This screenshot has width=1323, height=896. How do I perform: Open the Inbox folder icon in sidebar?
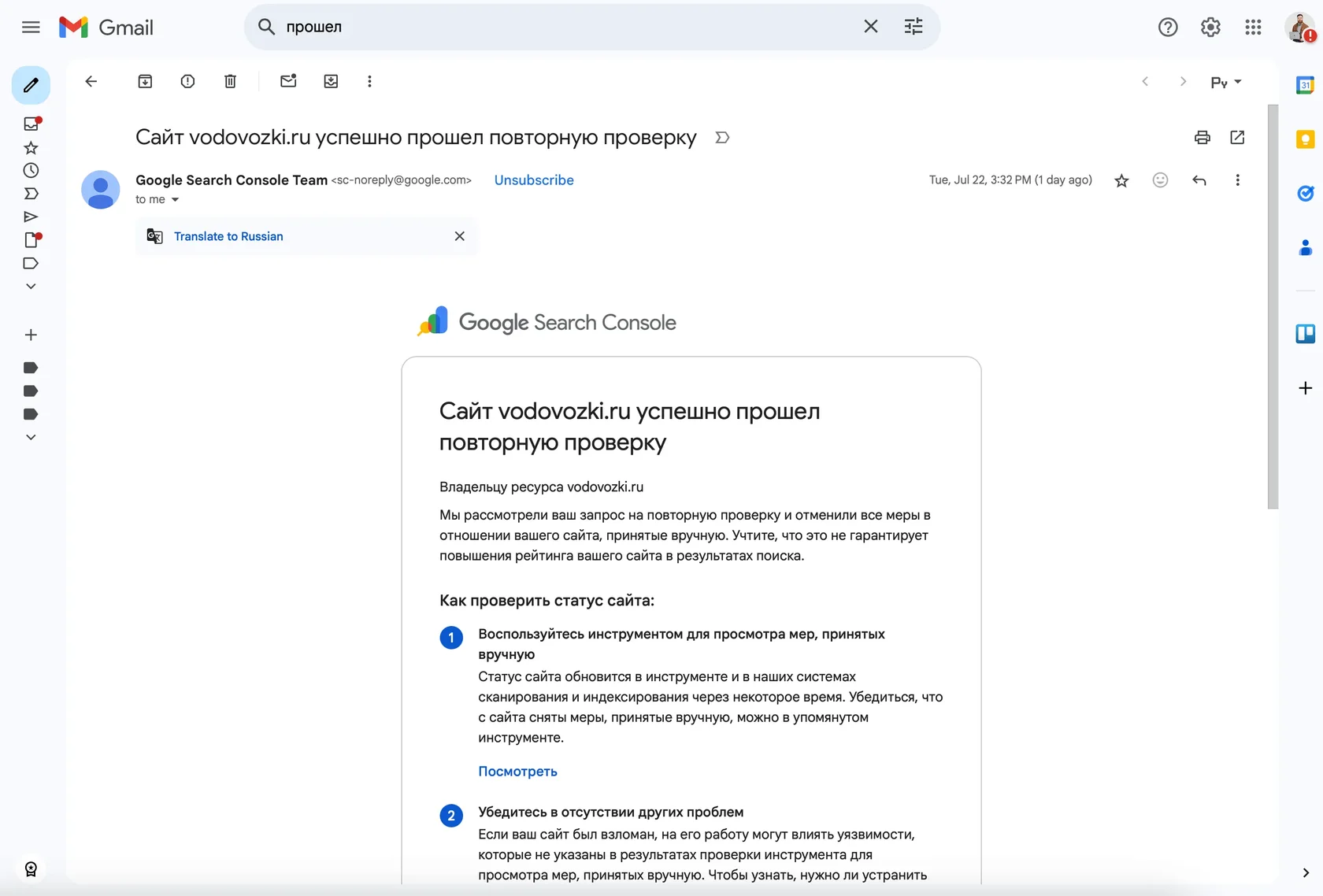[31, 124]
